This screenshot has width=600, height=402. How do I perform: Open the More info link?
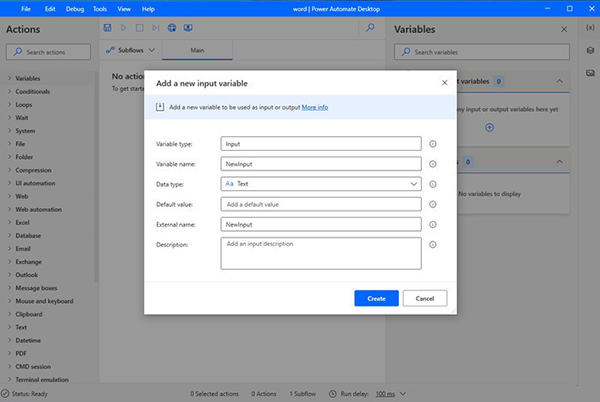click(315, 106)
